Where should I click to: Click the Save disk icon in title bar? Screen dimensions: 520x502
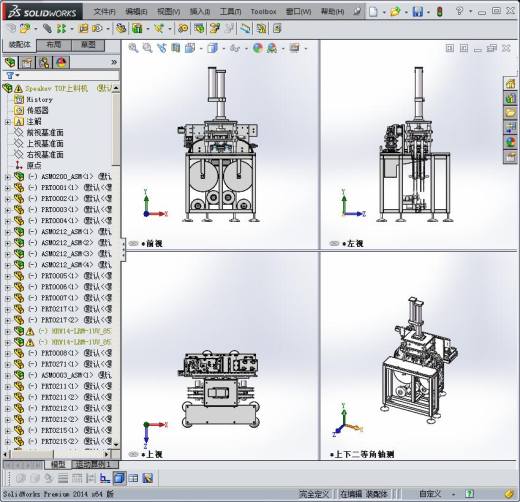pyautogui.click(x=417, y=12)
